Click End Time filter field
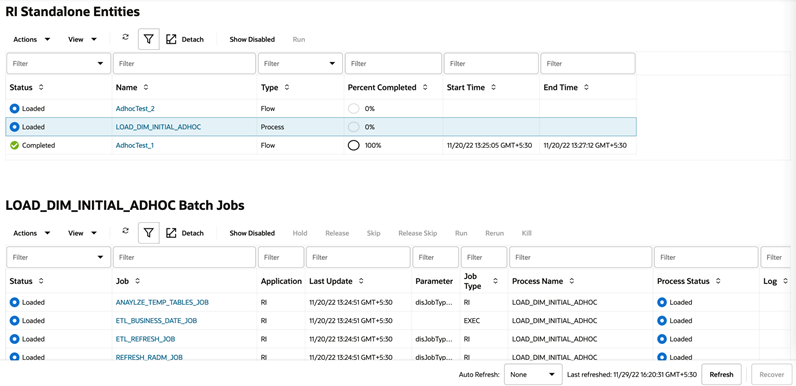This screenshot has width=796, height=386. (588, 63)
